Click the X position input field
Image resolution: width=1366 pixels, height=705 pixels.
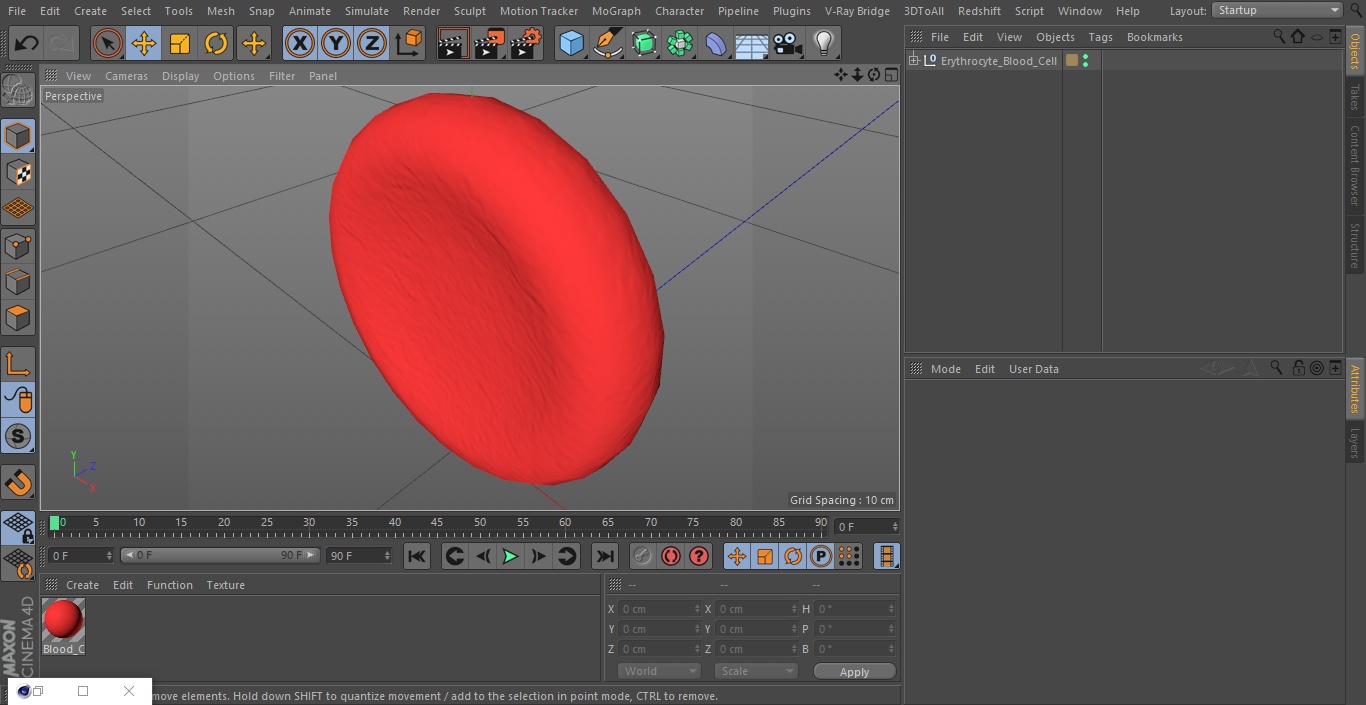[x=660, y=609]
